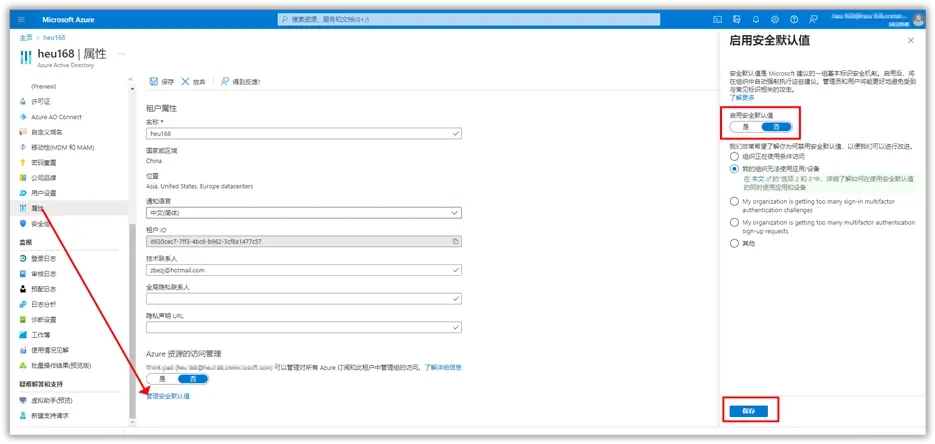Copy tenant ID with the copy icon
Screen dimensions: 935x444
point(455,241)
